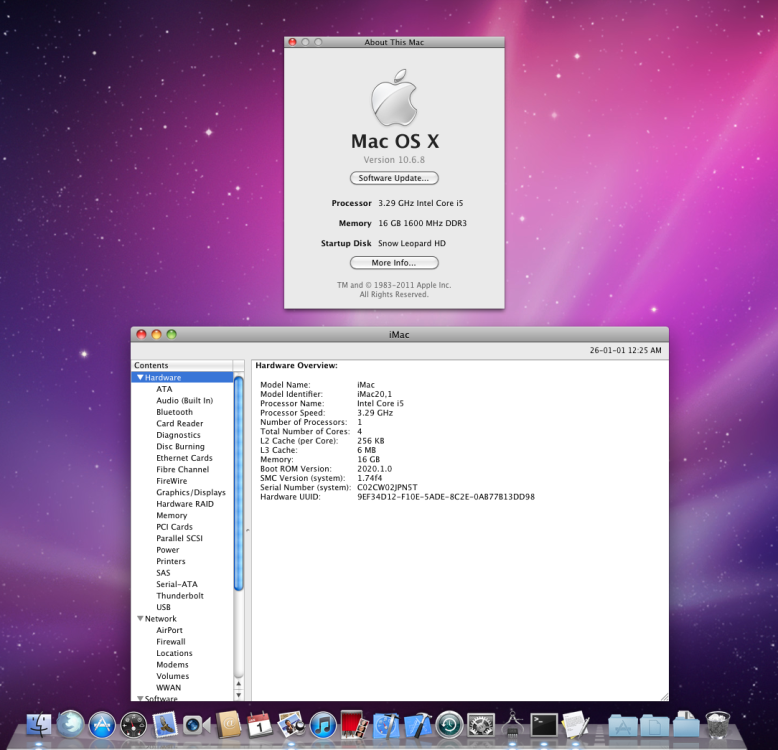Image resolution: width=778 pixels, height=750 pixels.
Task: Launch Xcode blueprint-and-hammer icon
Action: pyautogui.click(x=418, y=725)
